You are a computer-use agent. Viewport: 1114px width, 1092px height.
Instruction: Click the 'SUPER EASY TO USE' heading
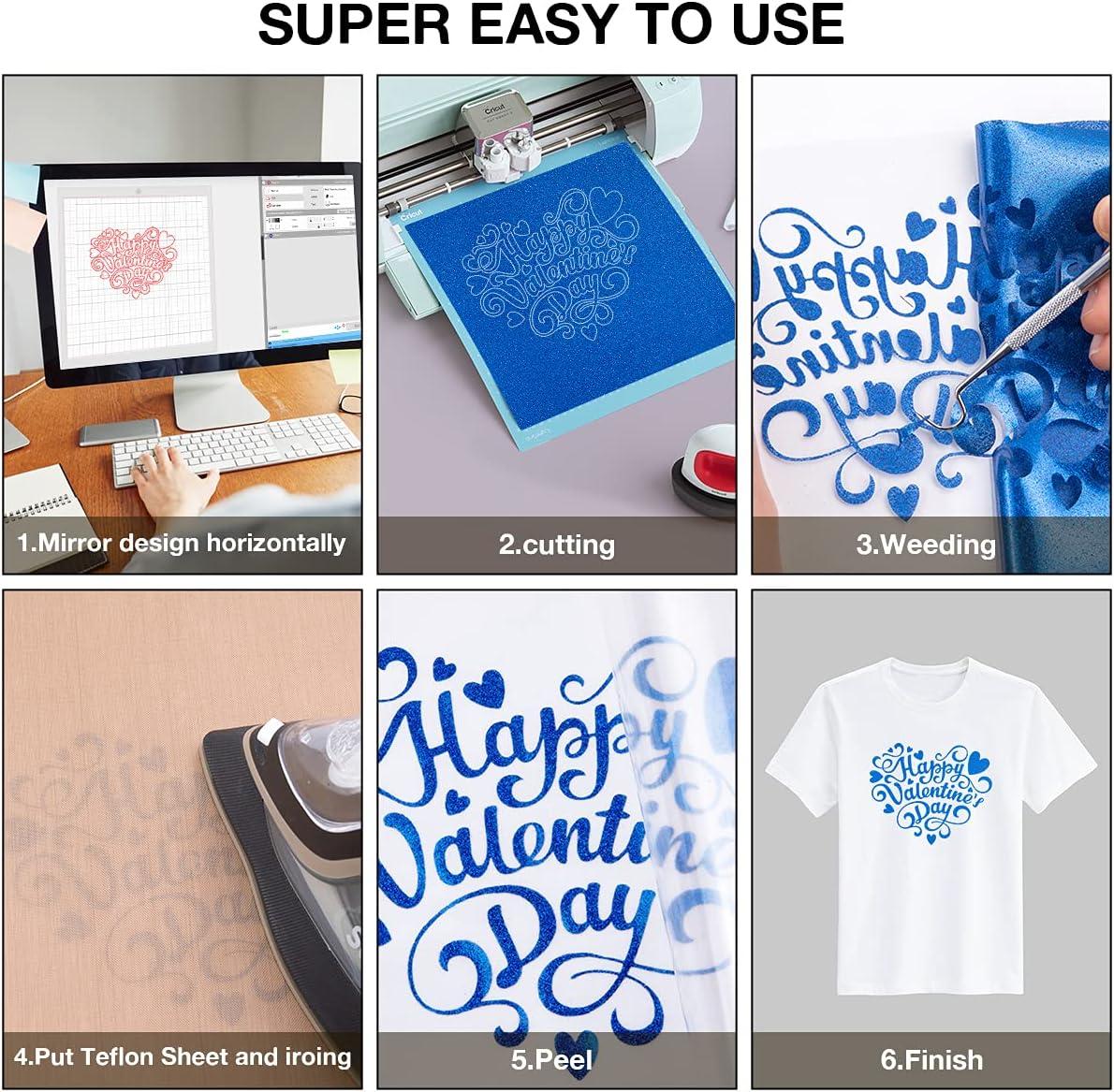point(550,25)
